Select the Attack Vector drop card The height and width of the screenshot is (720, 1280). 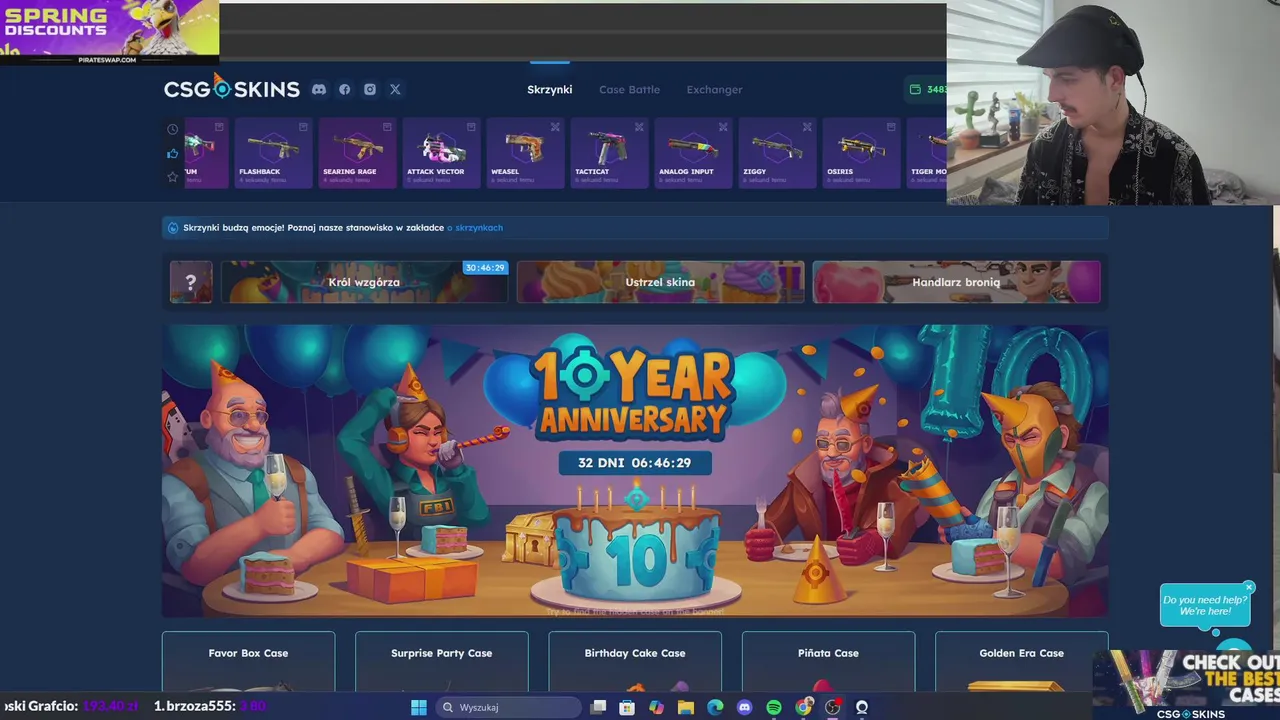click(x=442, y=153)
